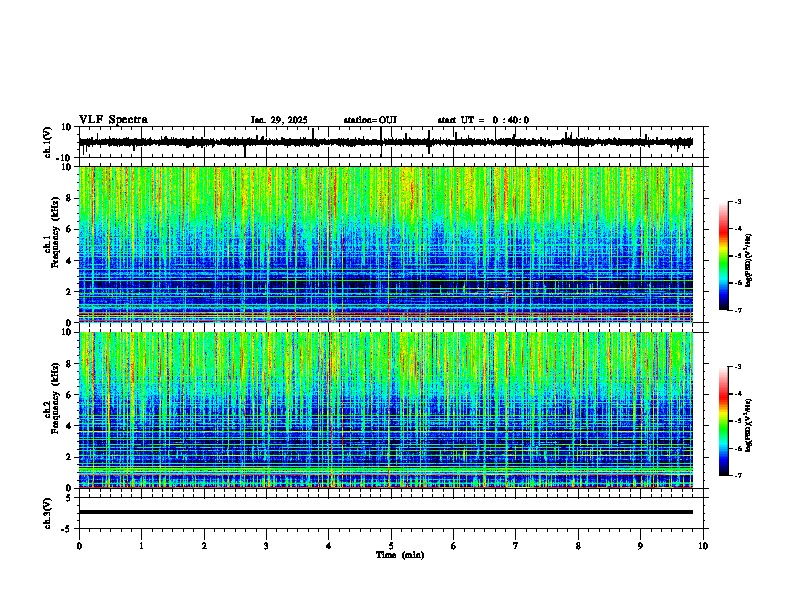Click the "4" kHz tick of ch.2 spectrogram
The width and height of the screenshot is (792, 612).
click(69, 426)
